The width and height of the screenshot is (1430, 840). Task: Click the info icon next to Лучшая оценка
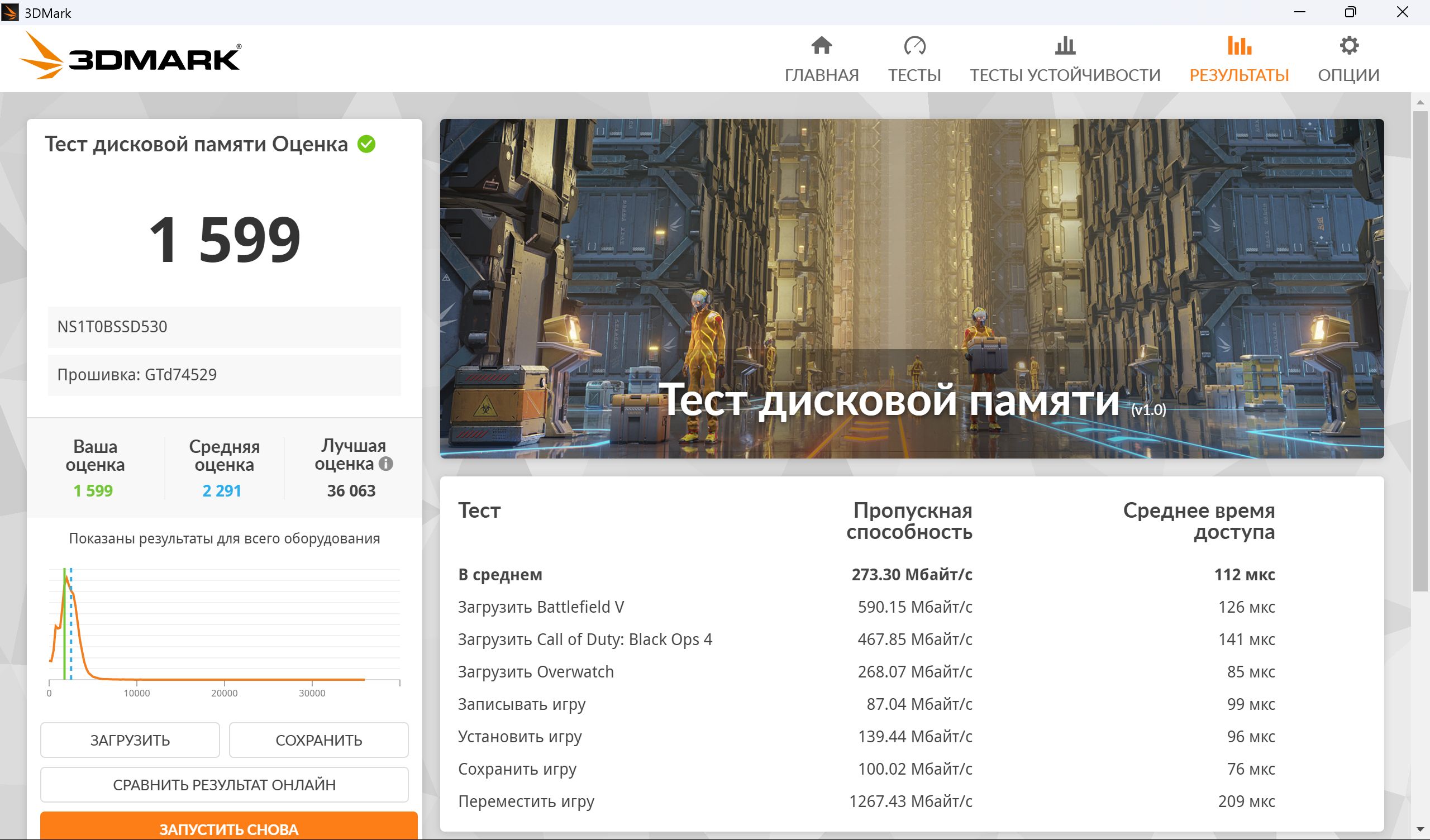[x=386, y=464]
